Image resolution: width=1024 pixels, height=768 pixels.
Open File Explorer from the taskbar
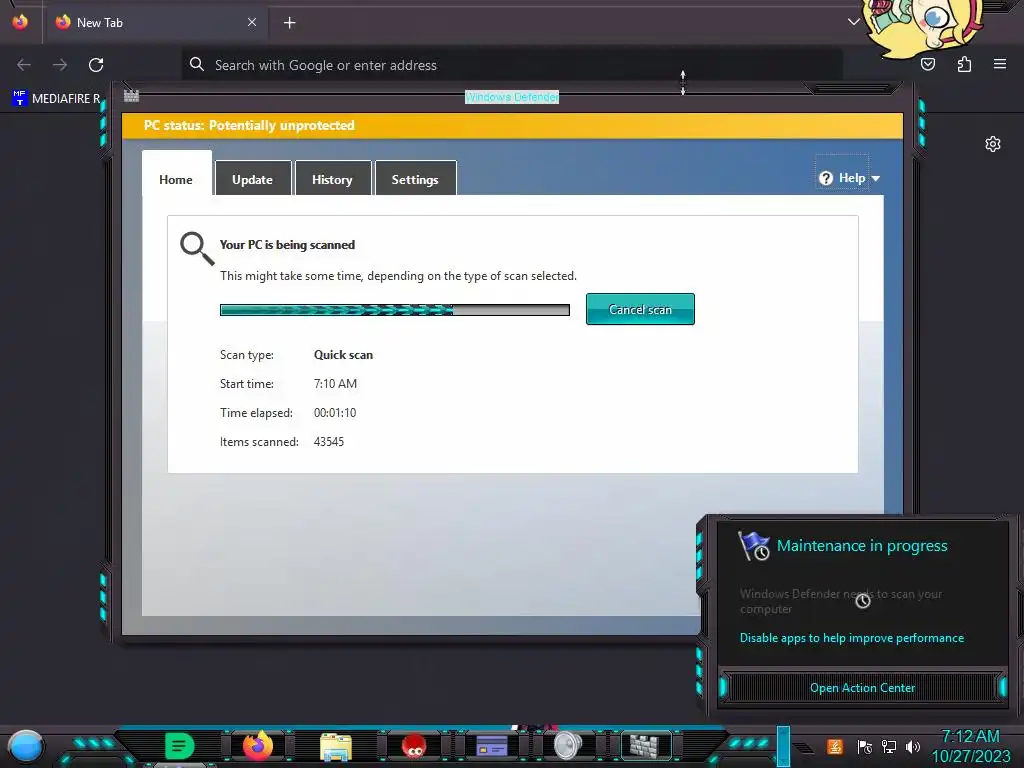[x=336, y=746]
